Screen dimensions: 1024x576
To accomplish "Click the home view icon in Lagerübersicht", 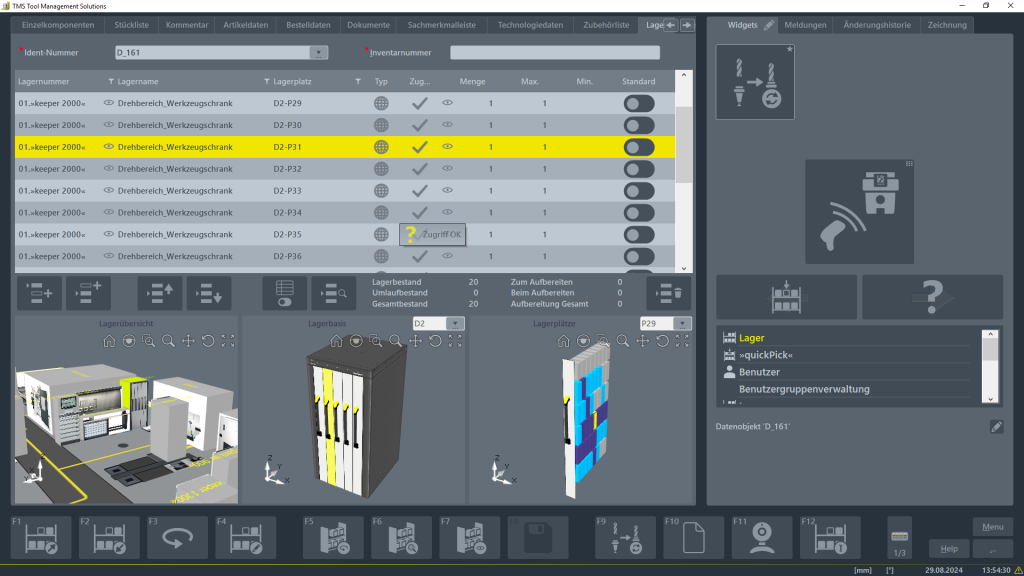I will coord(110,341).
